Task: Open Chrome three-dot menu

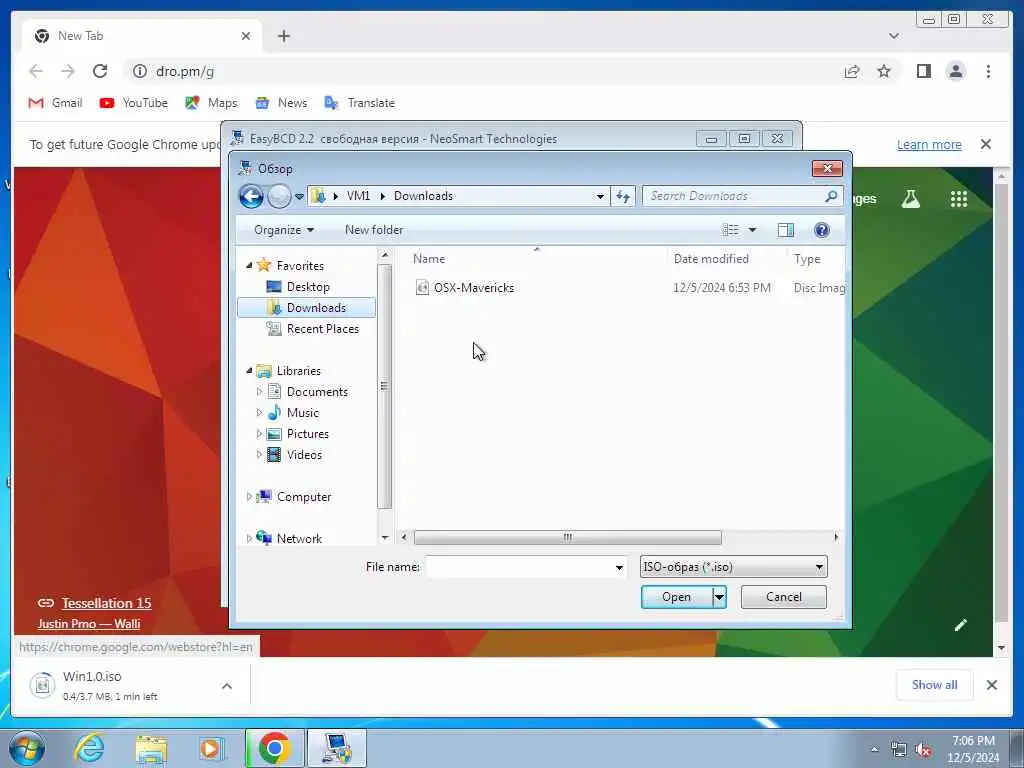Action: click(x=988, y=71)
